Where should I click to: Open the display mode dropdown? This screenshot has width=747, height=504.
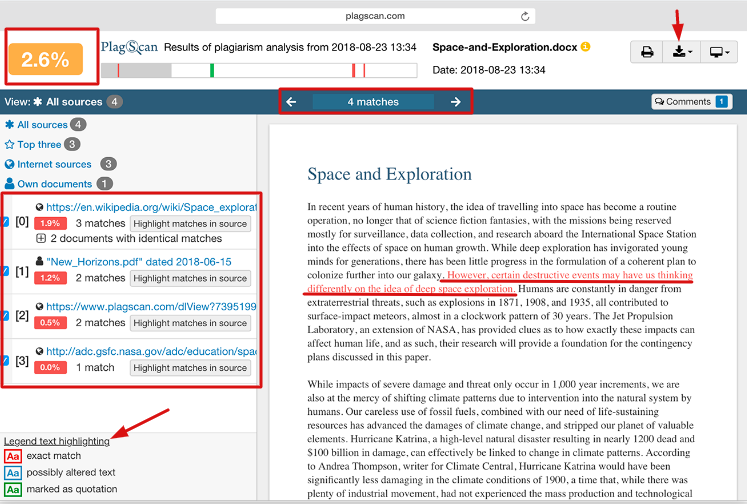click(719, 52)
